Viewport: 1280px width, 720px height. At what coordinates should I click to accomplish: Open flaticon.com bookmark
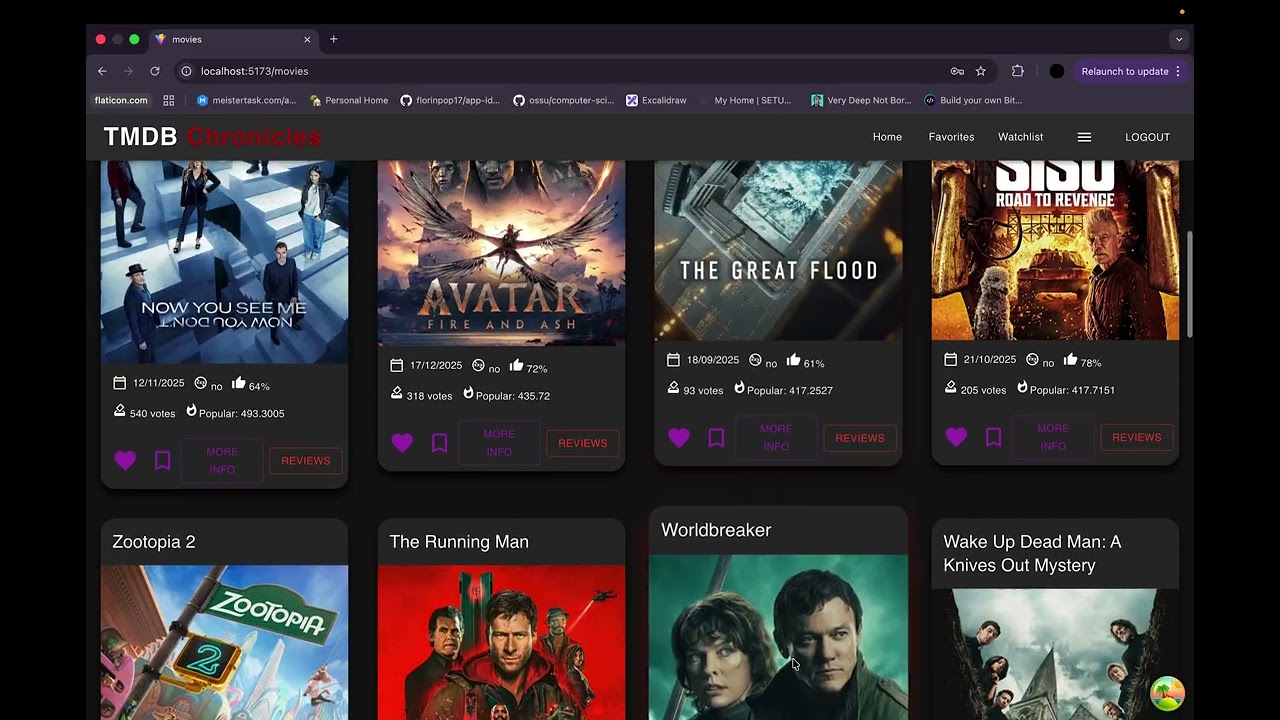(x=121, y=100)
